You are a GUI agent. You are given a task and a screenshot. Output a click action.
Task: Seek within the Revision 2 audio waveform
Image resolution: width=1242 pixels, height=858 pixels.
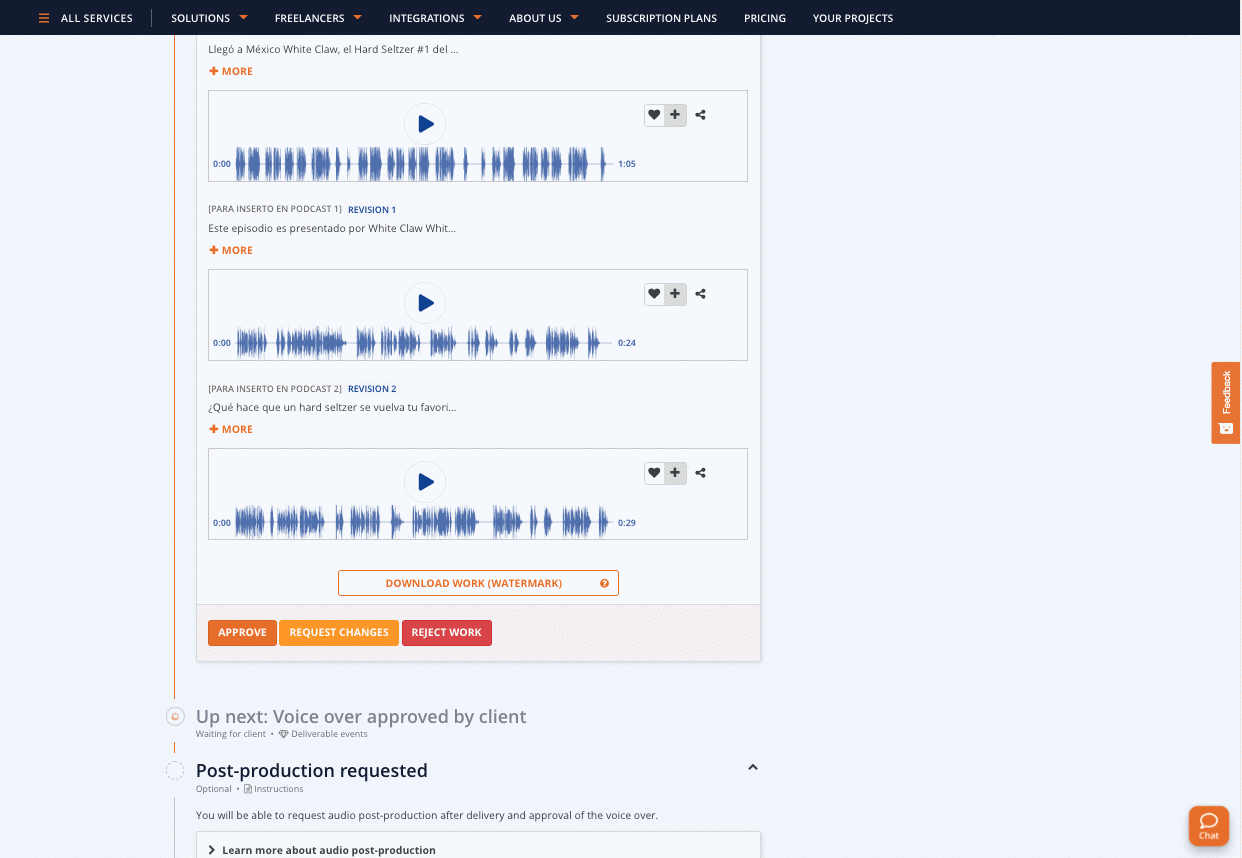pos(420,522)
